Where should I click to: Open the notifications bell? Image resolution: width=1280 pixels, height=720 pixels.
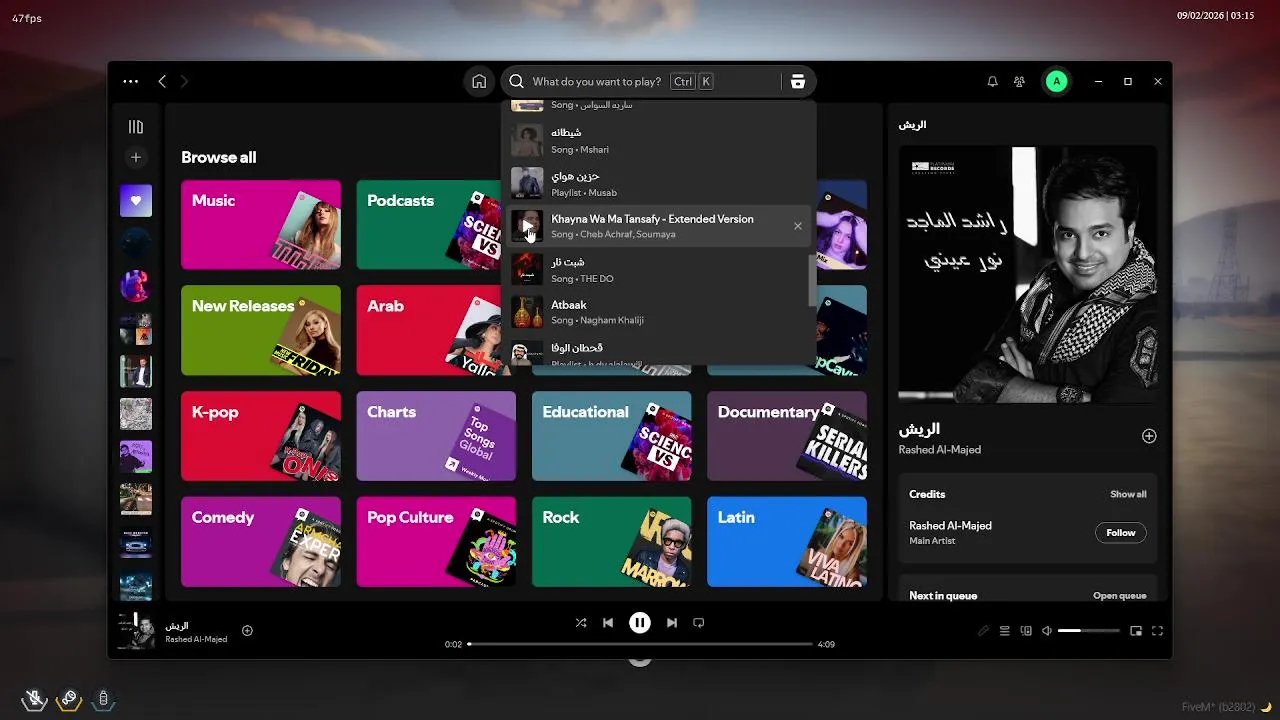tap(992, 82)
